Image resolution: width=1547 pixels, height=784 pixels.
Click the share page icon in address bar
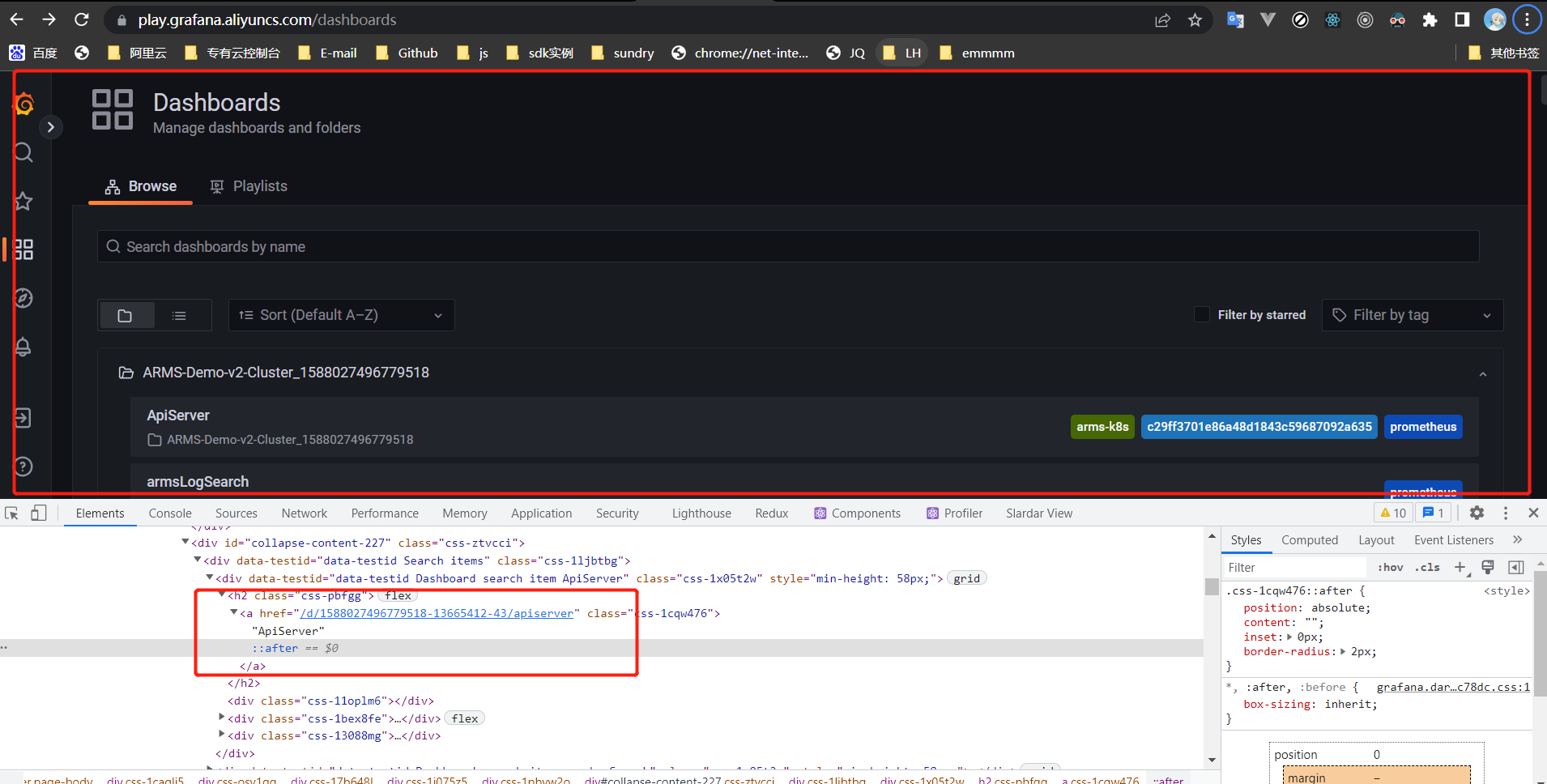coord(1162,20)
